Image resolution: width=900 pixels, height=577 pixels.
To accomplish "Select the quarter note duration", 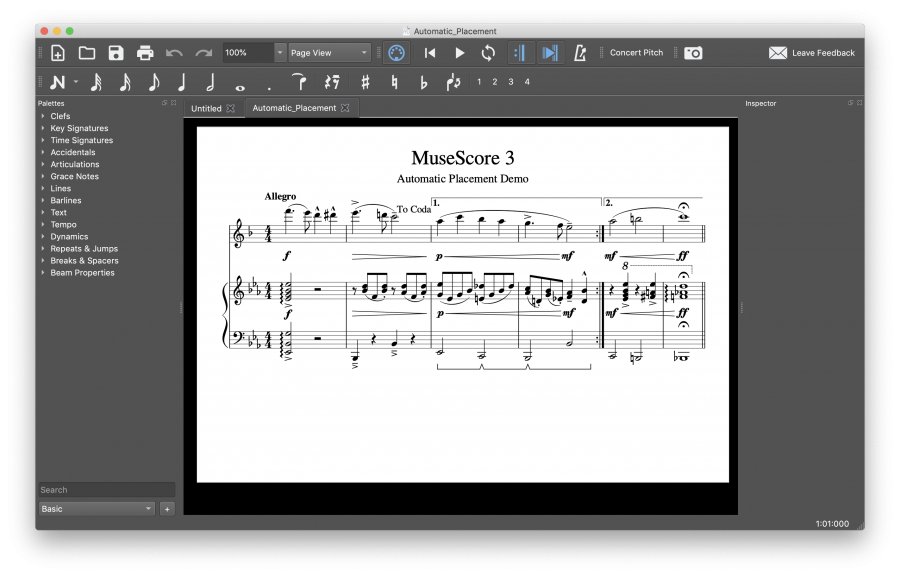I will tap(182, 82).
